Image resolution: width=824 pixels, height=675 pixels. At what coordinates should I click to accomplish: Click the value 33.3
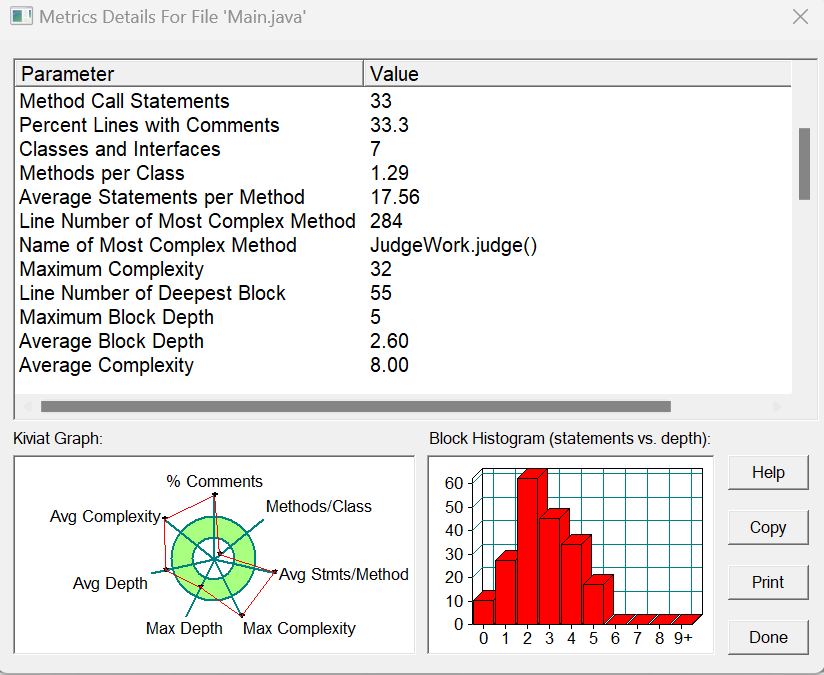click(389, 125)
